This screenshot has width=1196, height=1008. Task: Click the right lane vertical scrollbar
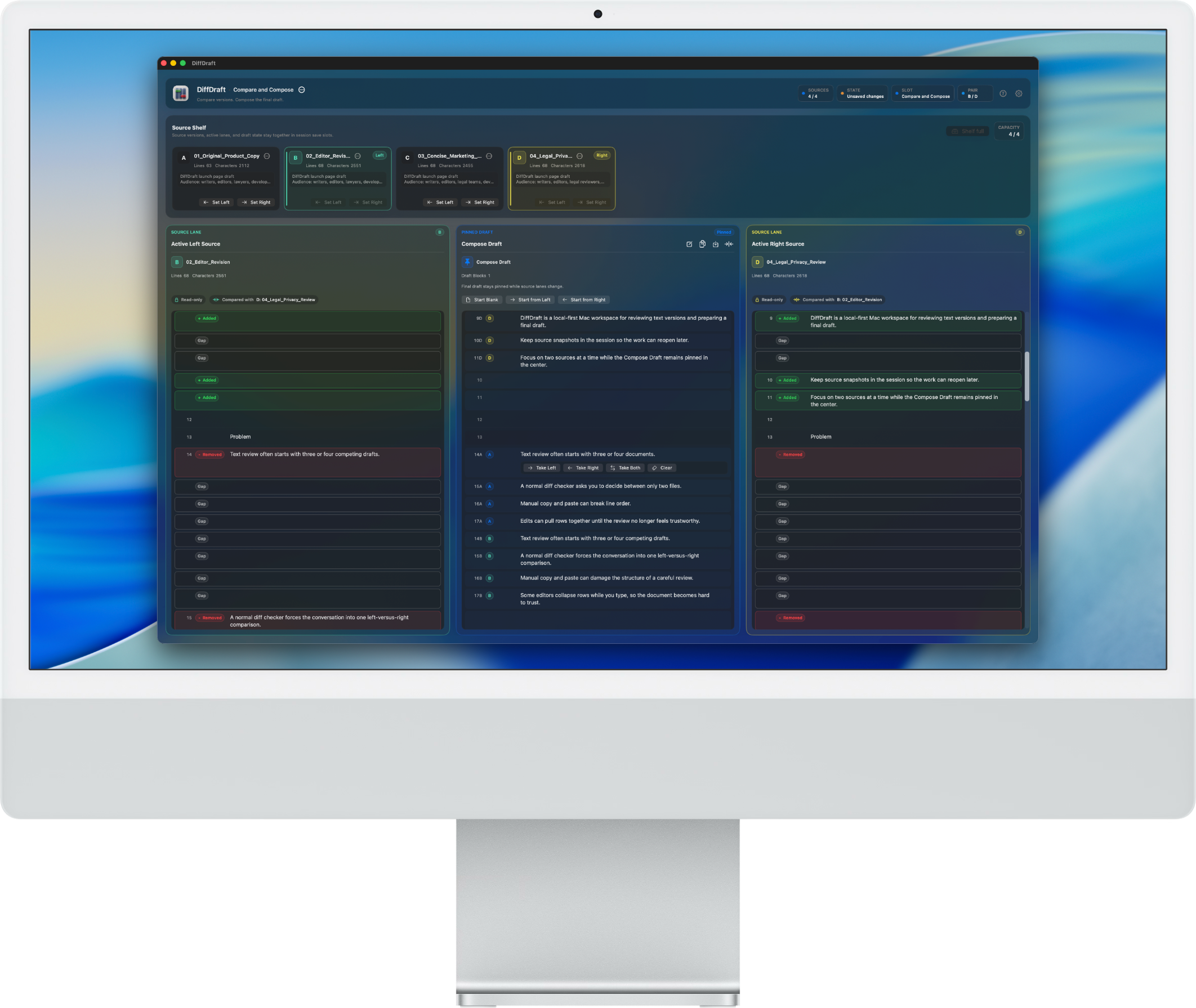1027,377
